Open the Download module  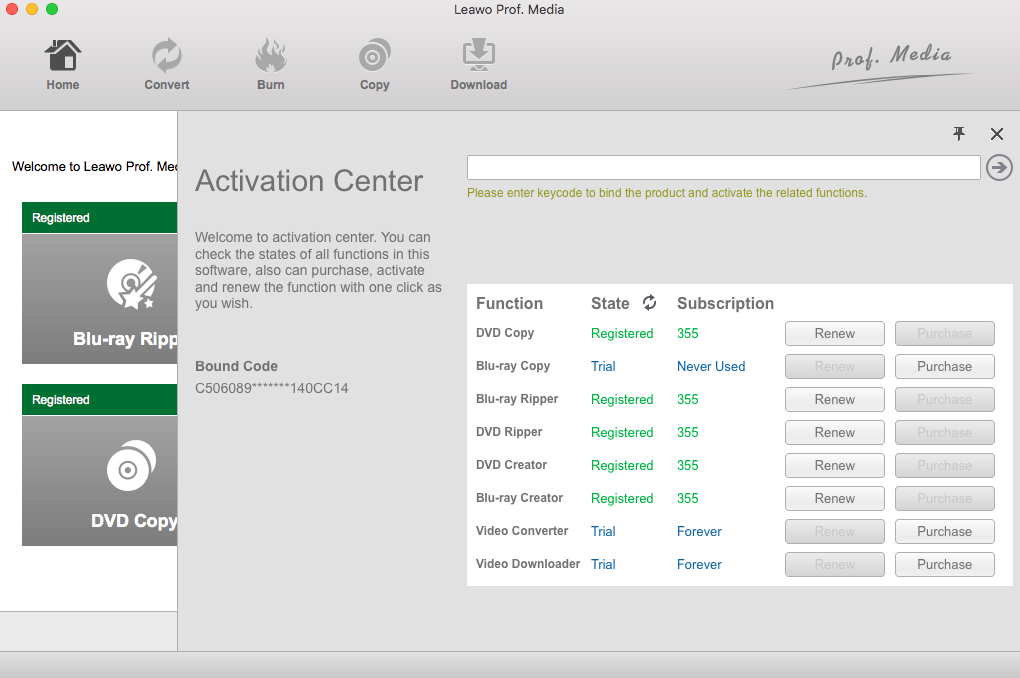(x=478, y=64)
